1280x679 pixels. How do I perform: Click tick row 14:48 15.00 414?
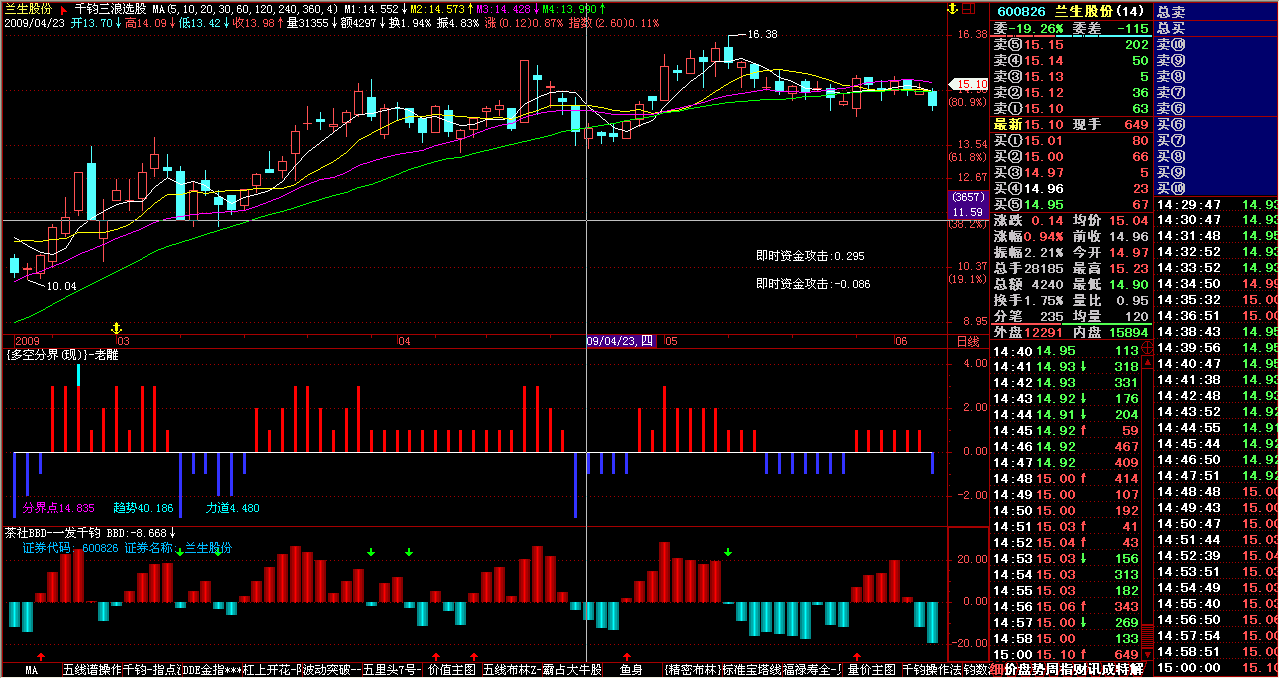1066,479
